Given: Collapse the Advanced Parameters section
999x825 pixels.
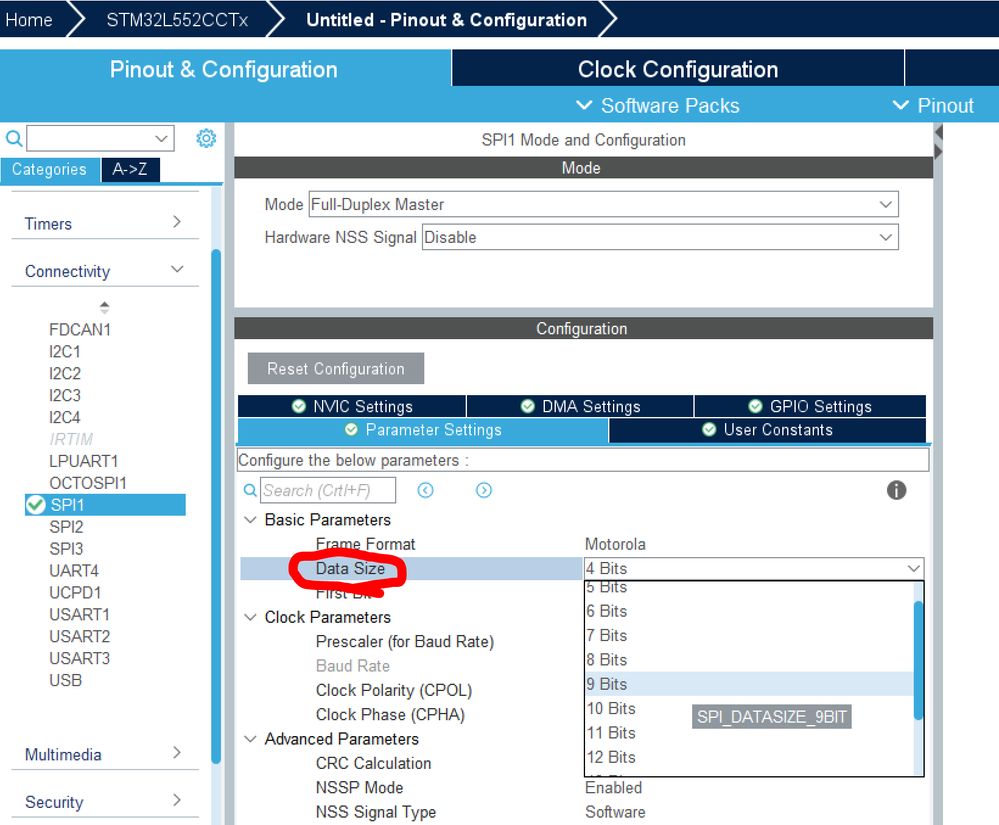Looking at the screenshot, I should (250, 739).
